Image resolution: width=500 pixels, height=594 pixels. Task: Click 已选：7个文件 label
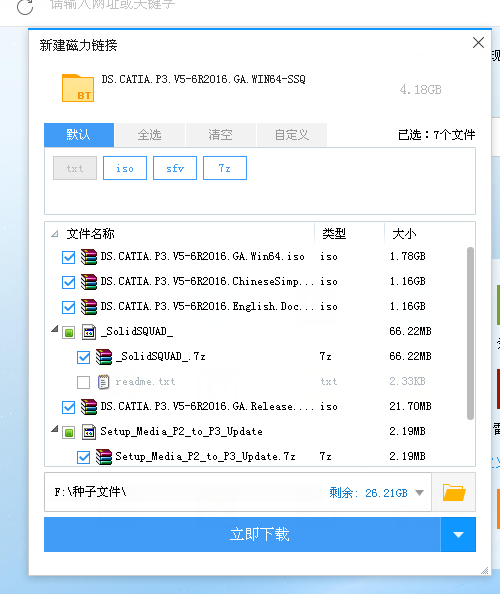point(437,135)
